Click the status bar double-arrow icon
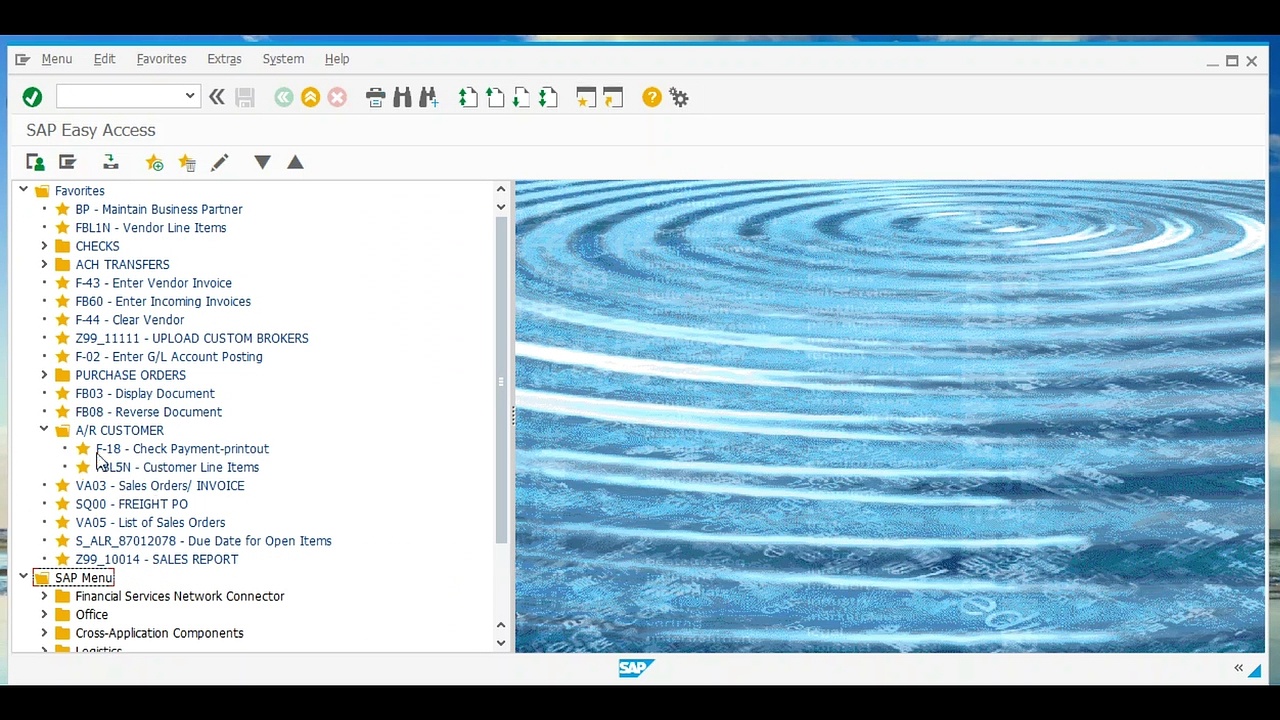This screenshot has height=720, width=1280. tap(1238, 668)
